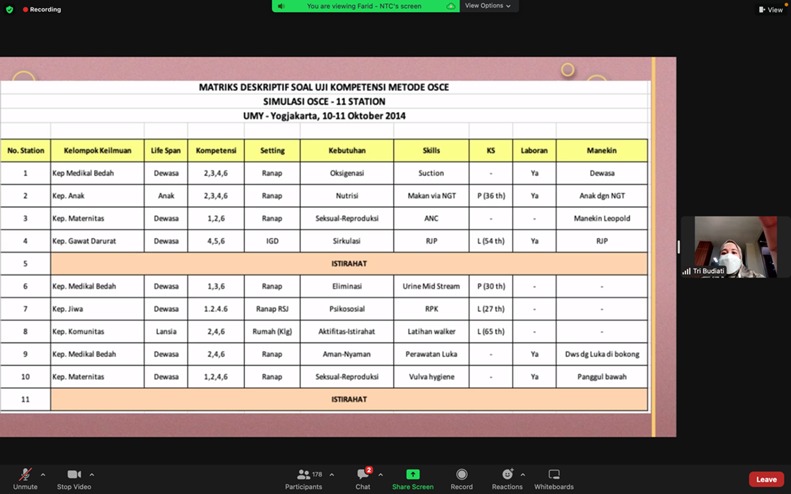Screen dimensions: 791x494
Task: Open the View layout menu
Action: click(x=770, y=9)
